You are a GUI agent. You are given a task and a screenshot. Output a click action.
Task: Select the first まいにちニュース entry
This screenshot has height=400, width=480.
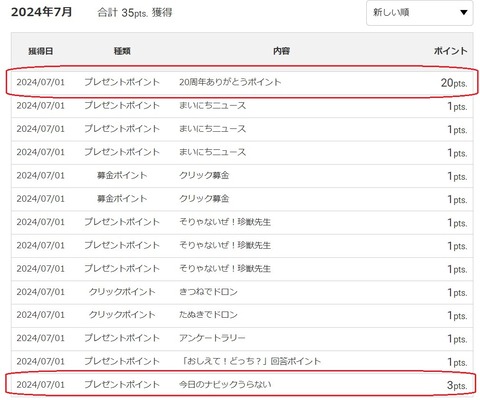pyautogui.click(x=212, y=106)
